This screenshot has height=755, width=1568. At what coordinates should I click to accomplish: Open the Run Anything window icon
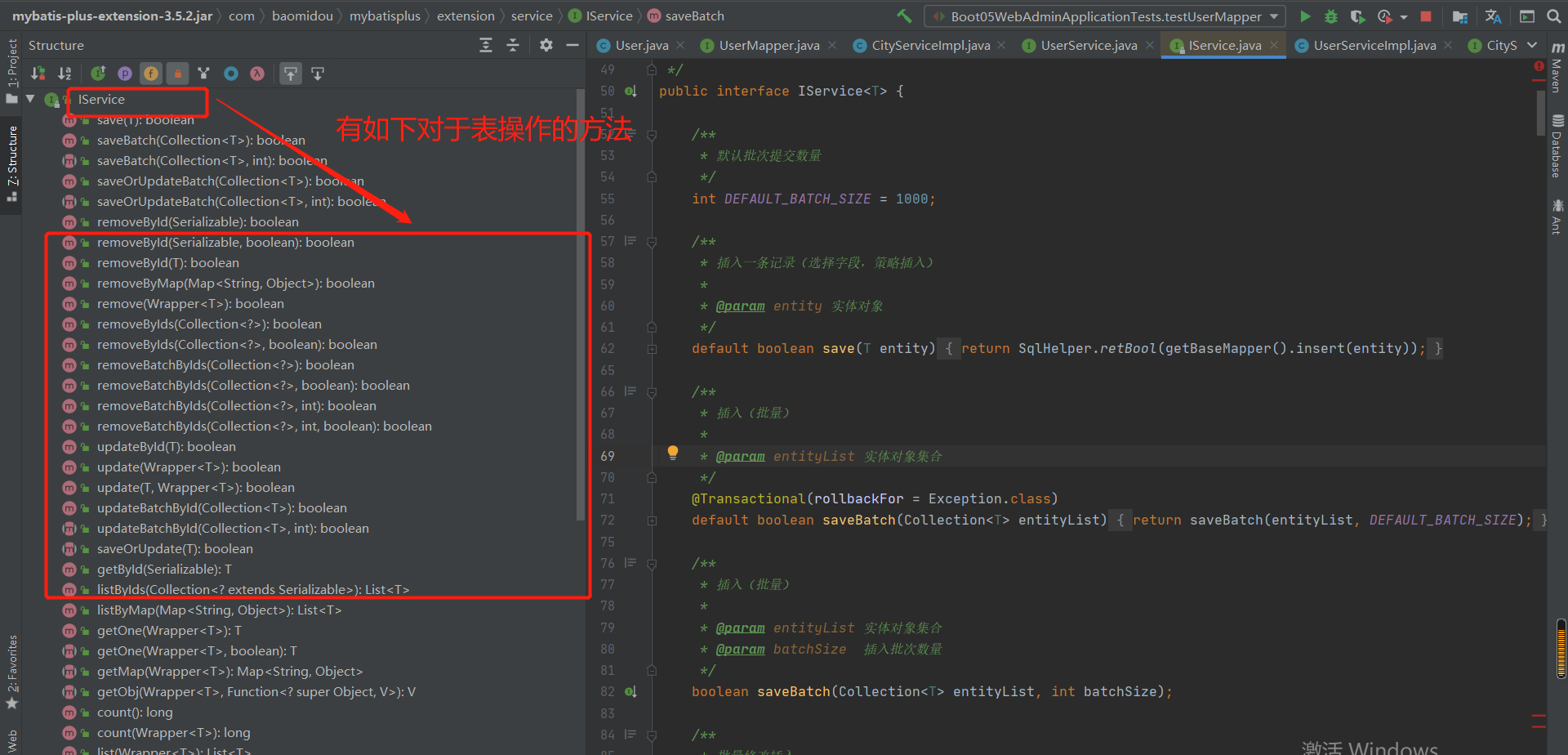coord(1526,16)
